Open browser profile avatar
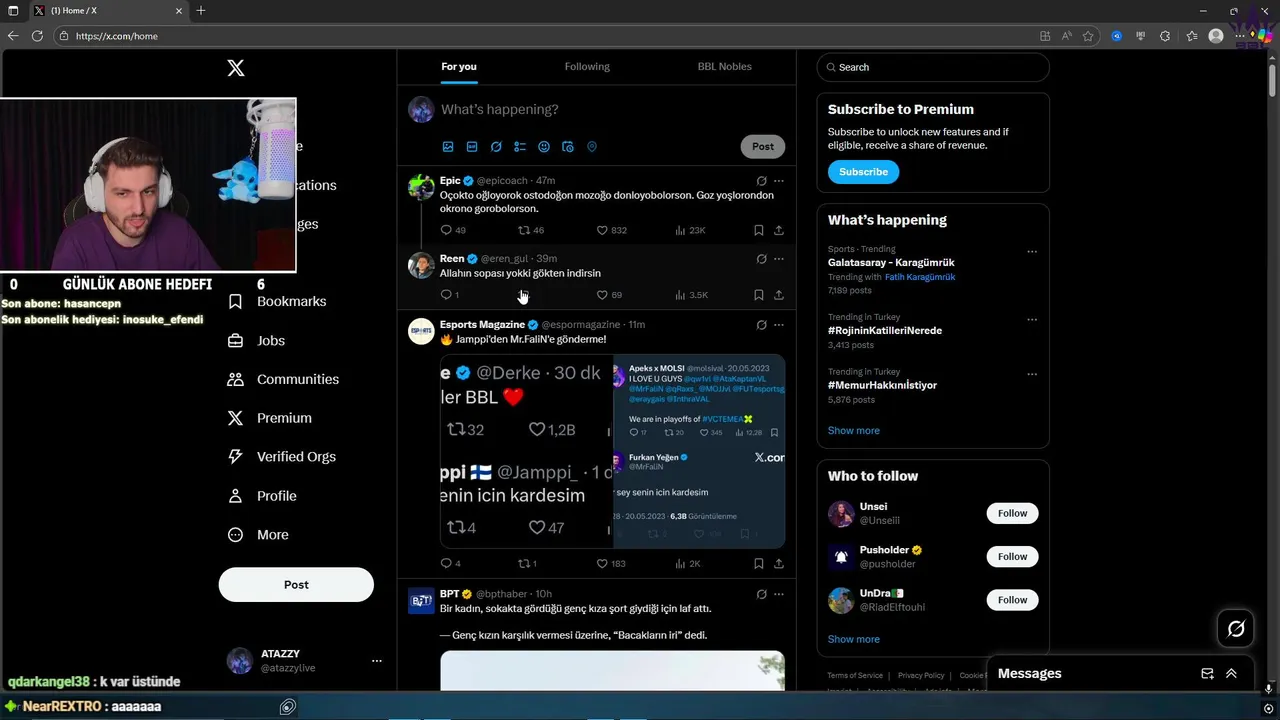This screenshot has height=720, width=1280. (x=1216, y=36)
